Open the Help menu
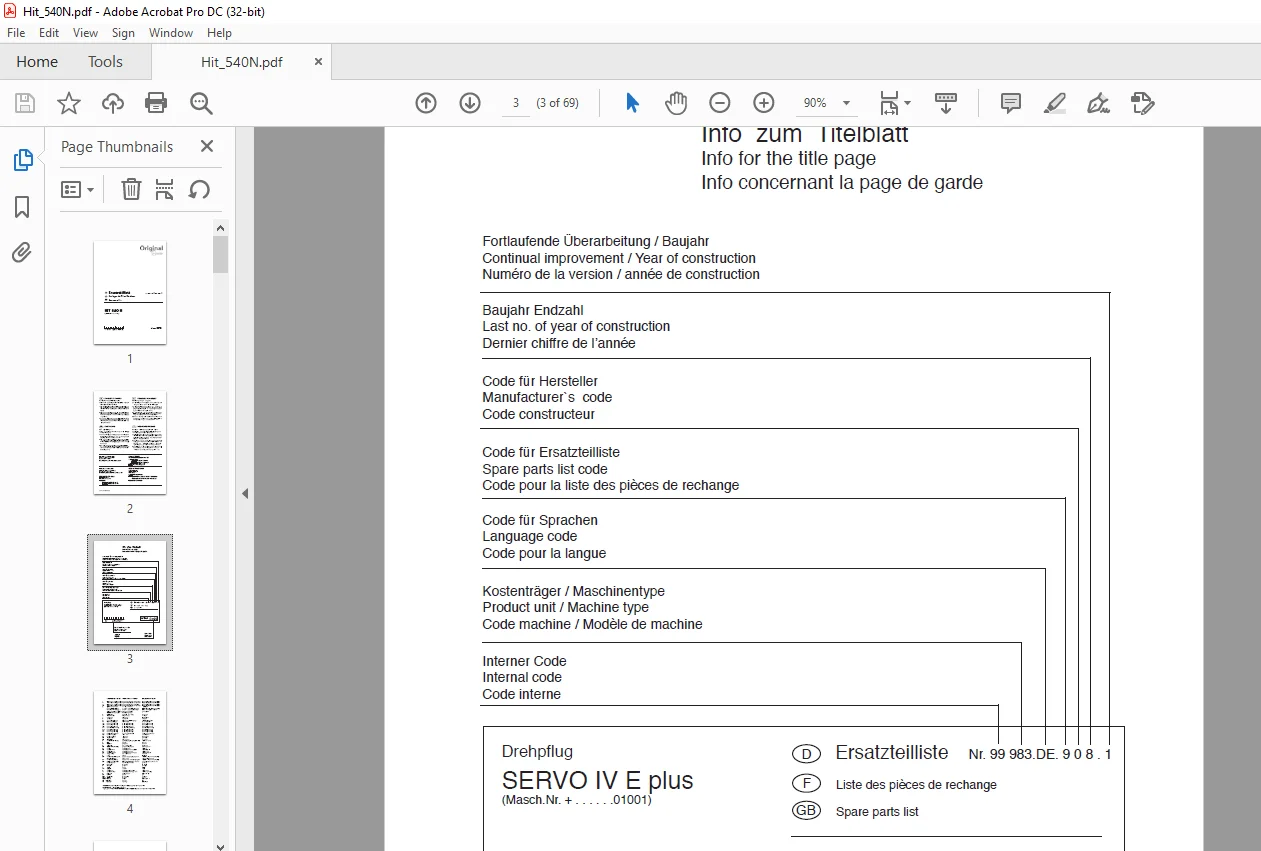 coord(219,33)
